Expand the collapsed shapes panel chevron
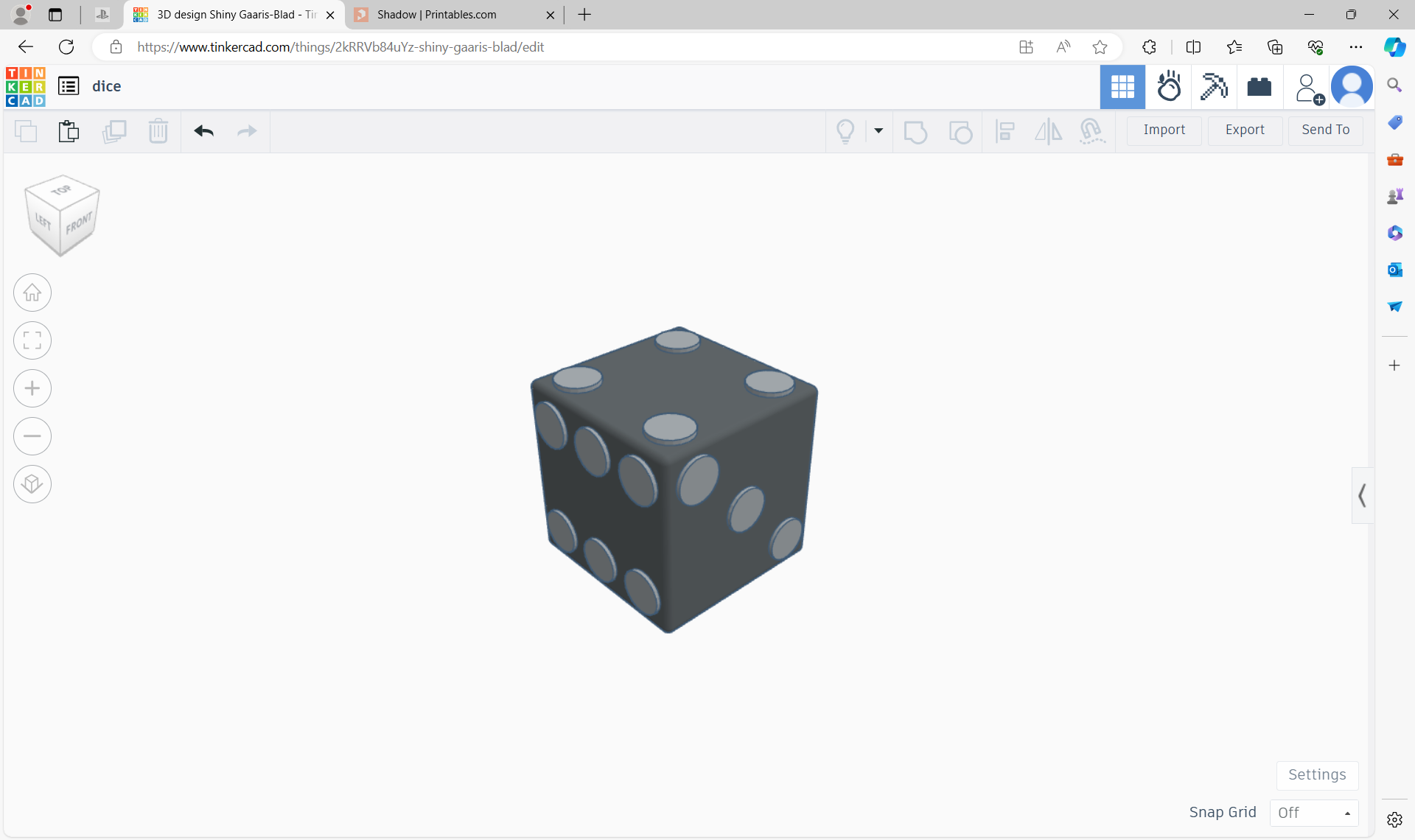Screen dimensions: 1415x840 click(1363, 495)
